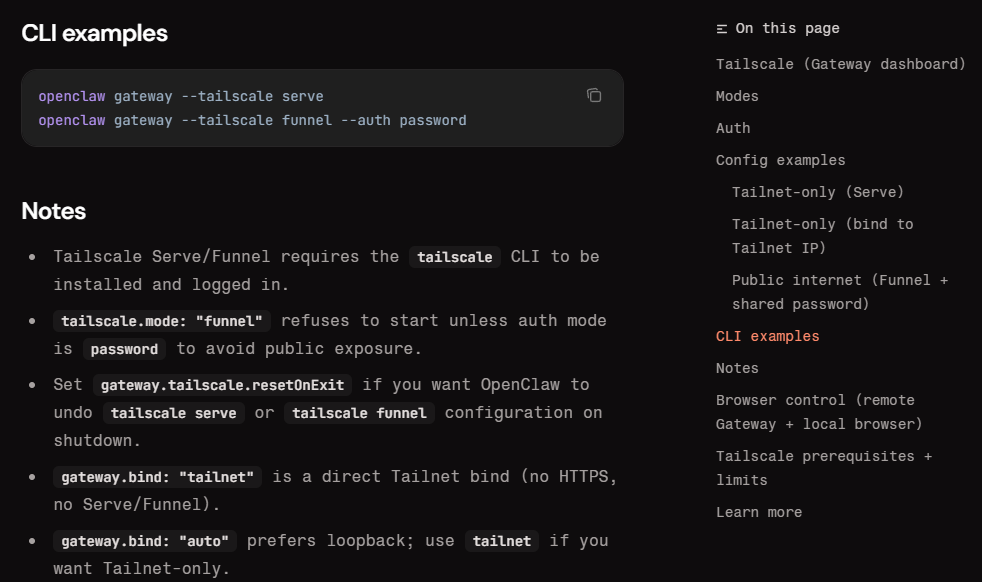Viewport: 982px width, 582px height.
Task: Open the Auth section in sidebar
Action: point(733,128)
